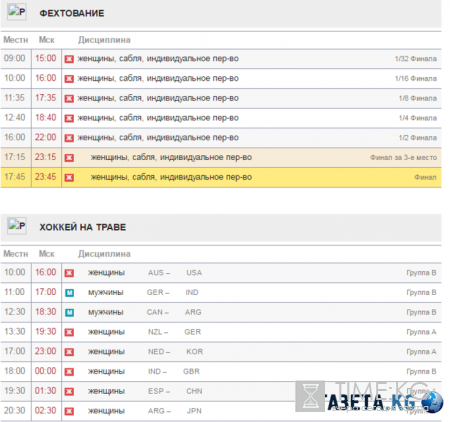The image size is (450, 422).
Task: Click the Дисциплина column header in the hockey table
Action: [x=104, y=254]
